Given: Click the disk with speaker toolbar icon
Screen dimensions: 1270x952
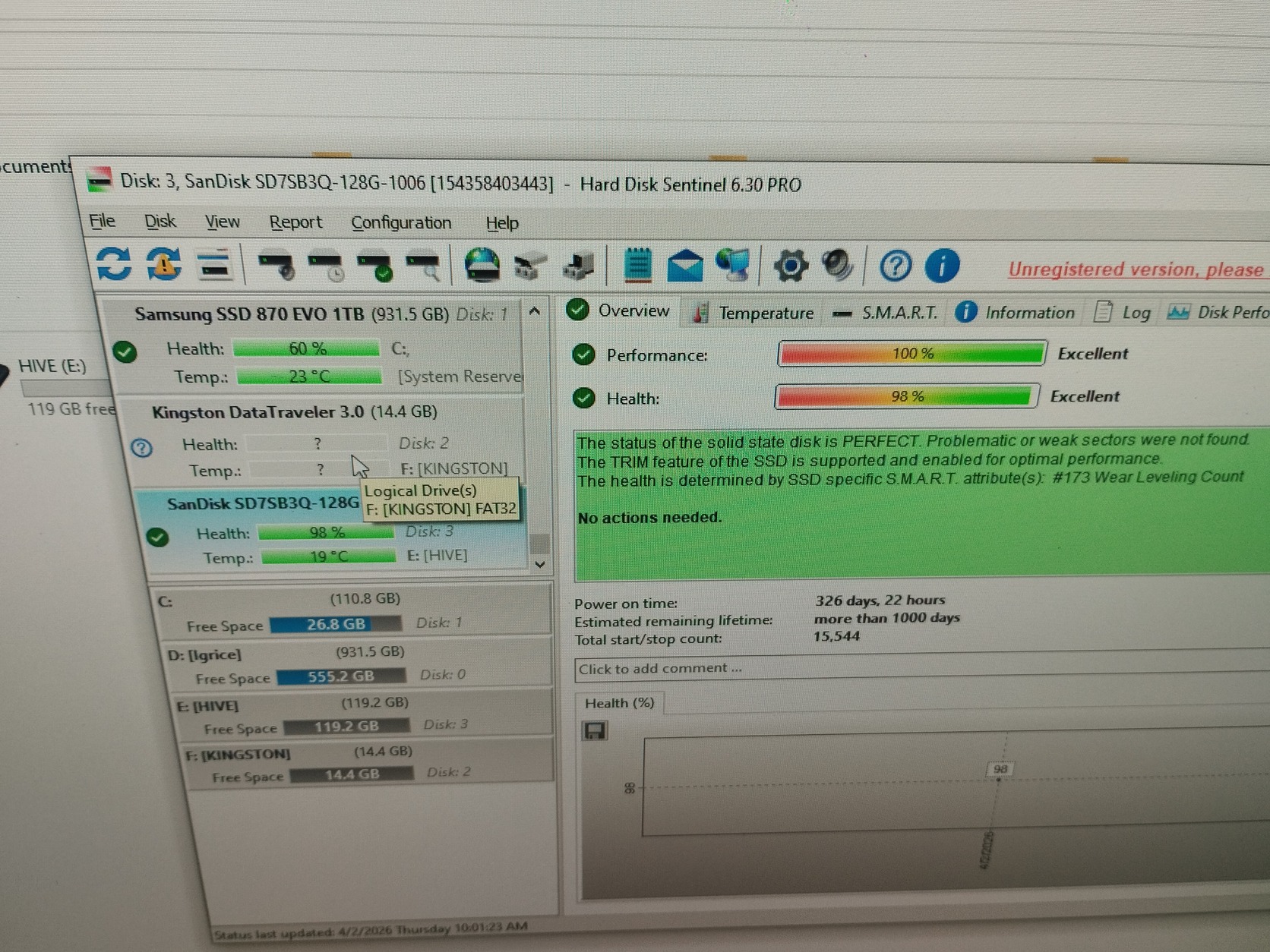Looking at the screenshot, I should pos(276,266).
